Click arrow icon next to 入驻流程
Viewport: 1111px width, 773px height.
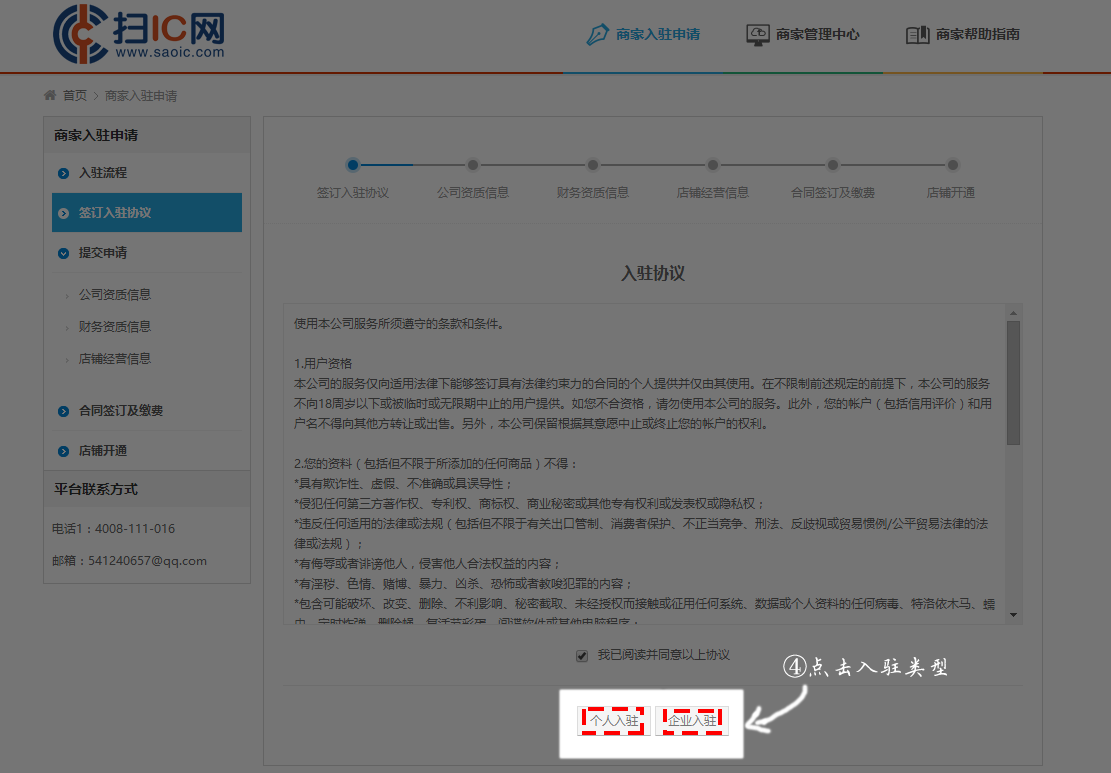coord(63,173)
